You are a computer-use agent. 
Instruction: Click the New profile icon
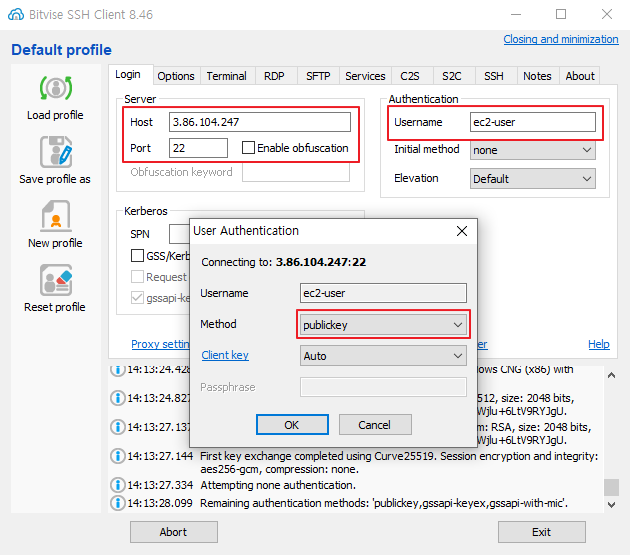pos(56,216)
